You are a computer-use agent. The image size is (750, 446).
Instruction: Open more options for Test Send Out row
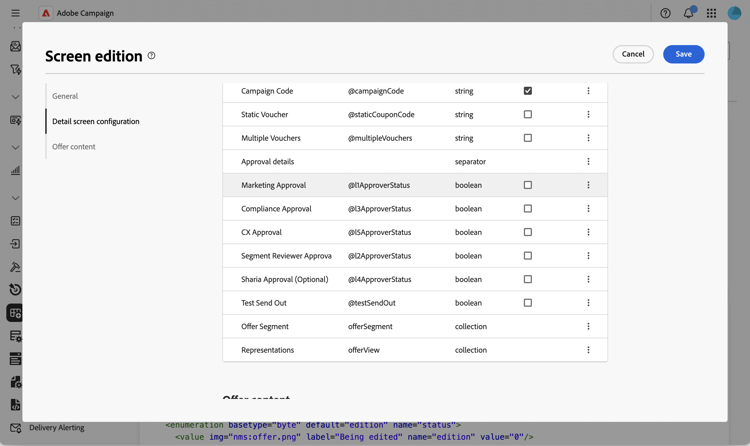click(588, 302)
